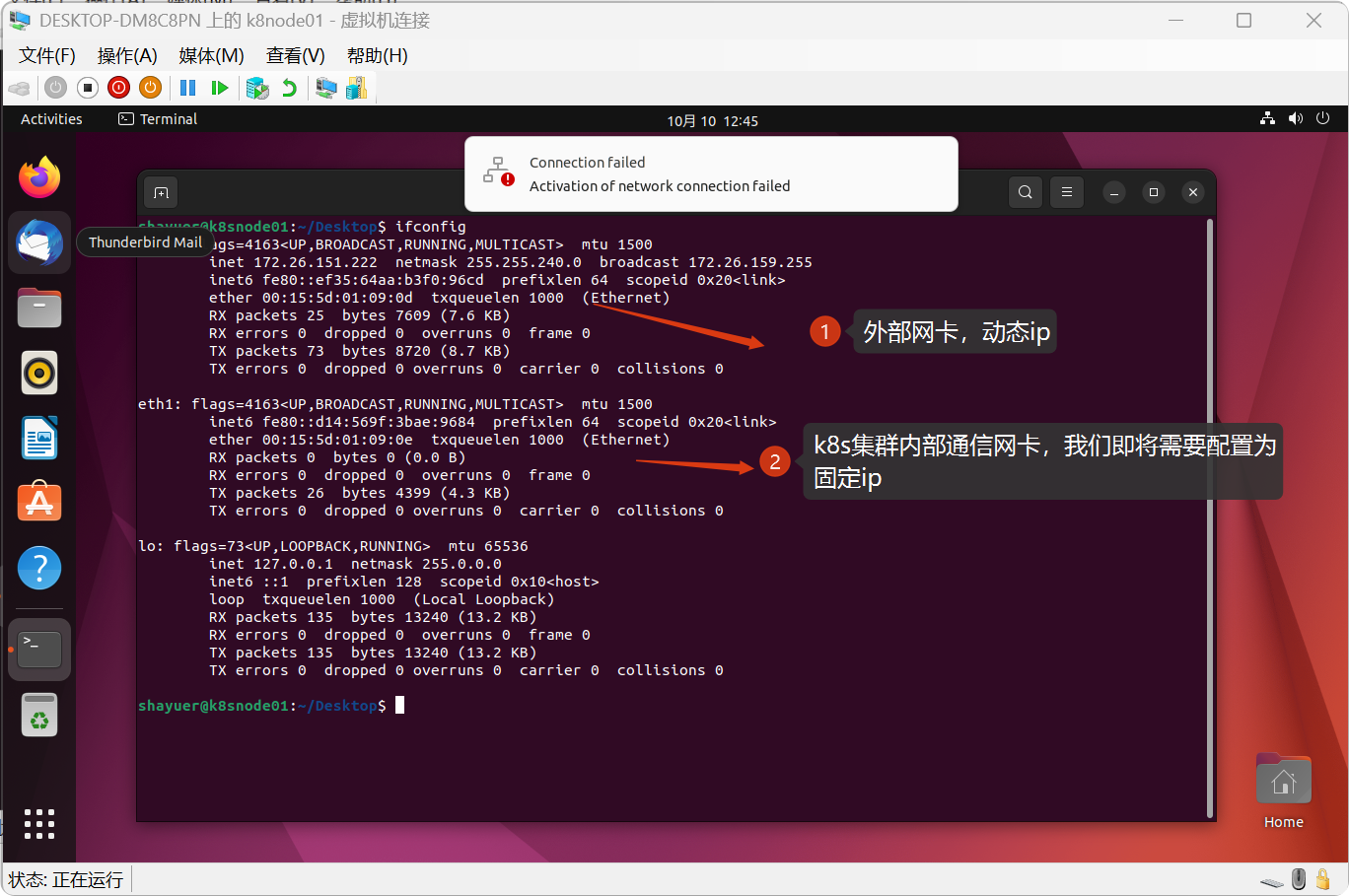Click the "inet 127.0.0.1" text
This screenshot has height=896, width=1349.
point(271,564)
